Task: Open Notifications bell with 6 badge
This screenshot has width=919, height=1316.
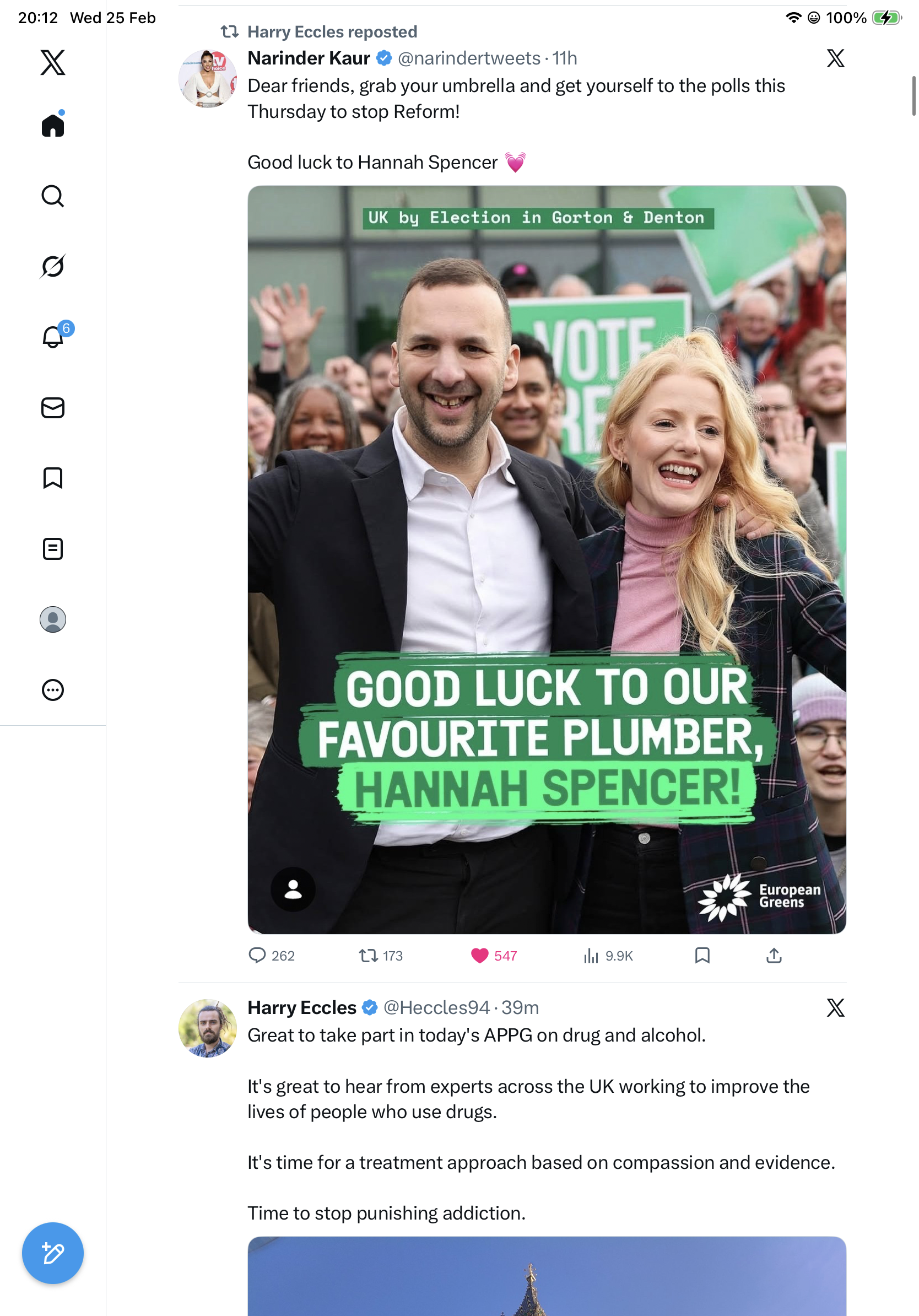Action: click(x=53, y=337)
